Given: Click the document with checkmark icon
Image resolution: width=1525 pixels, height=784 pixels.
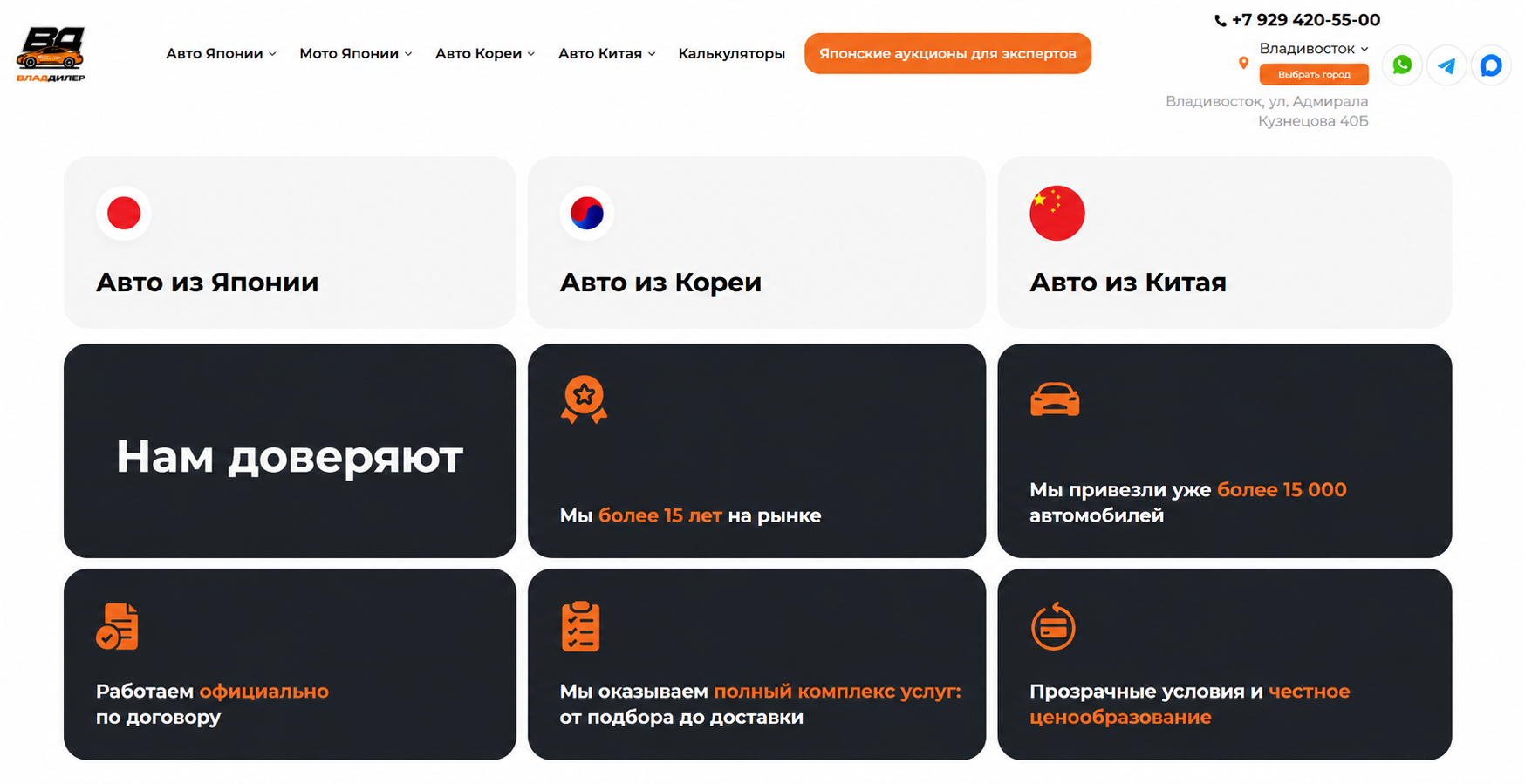Looking at the screenshot, I should 117,626.
